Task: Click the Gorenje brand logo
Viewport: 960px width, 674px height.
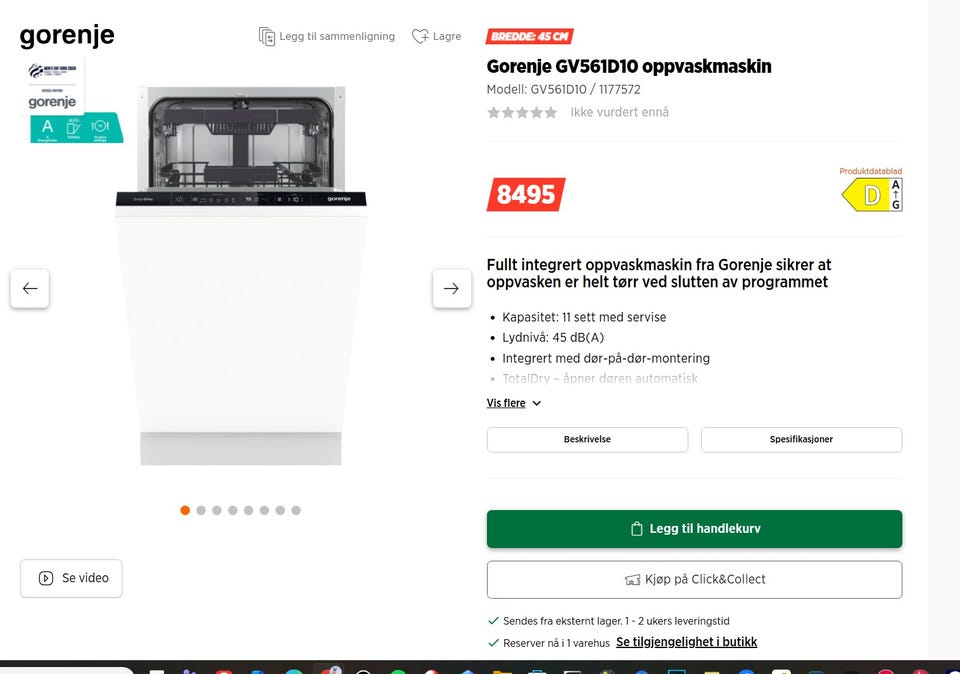Action: tap(67, 36)
